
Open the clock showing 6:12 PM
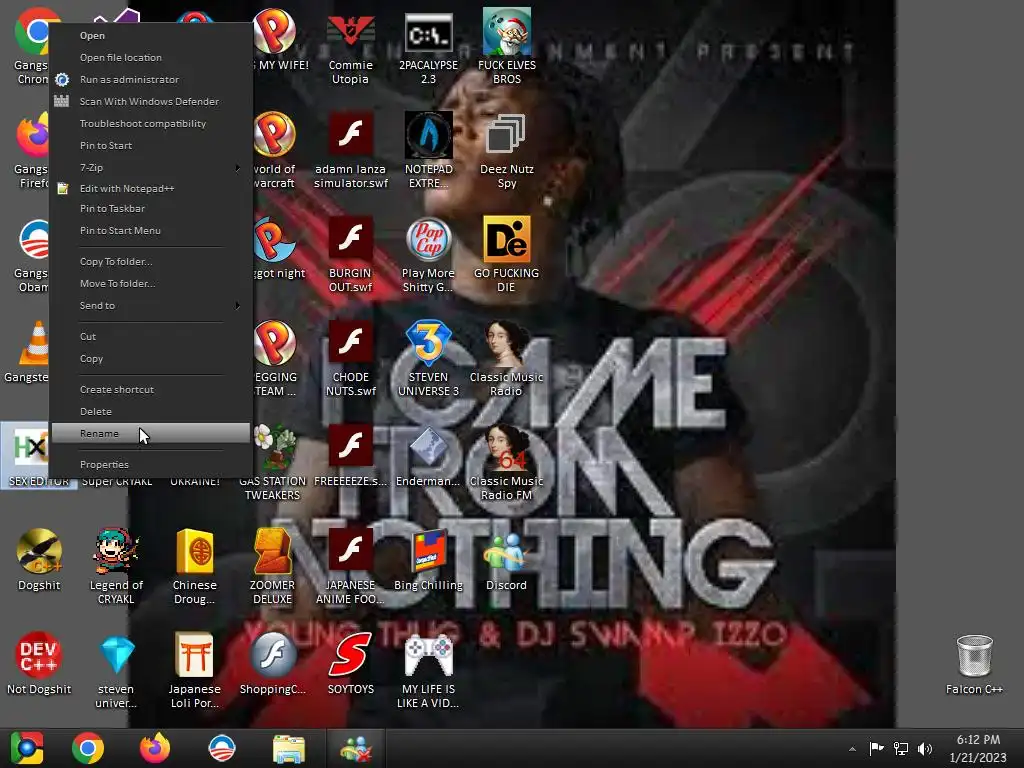click(x=978, y=748)
